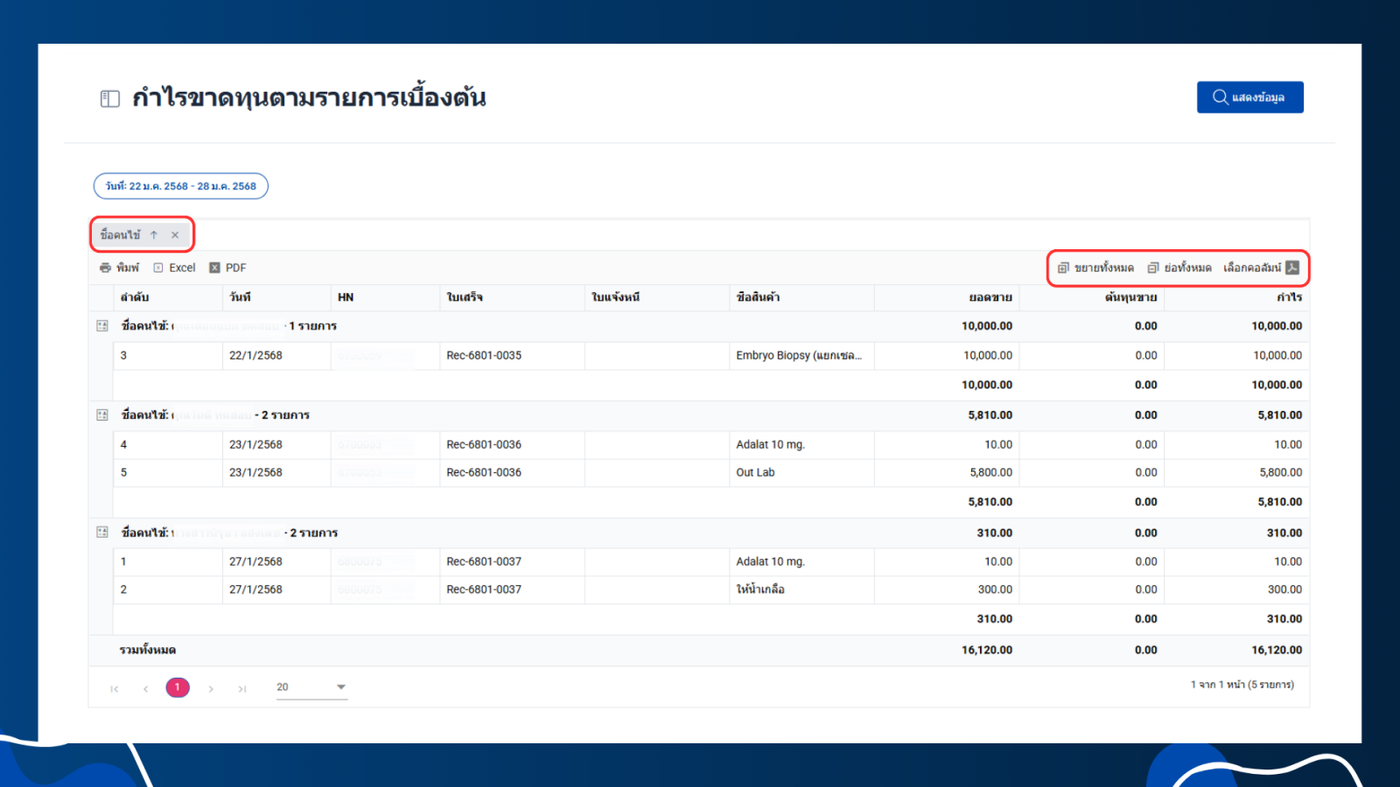Print the report with พิมพ์

[x=119, y=268]
